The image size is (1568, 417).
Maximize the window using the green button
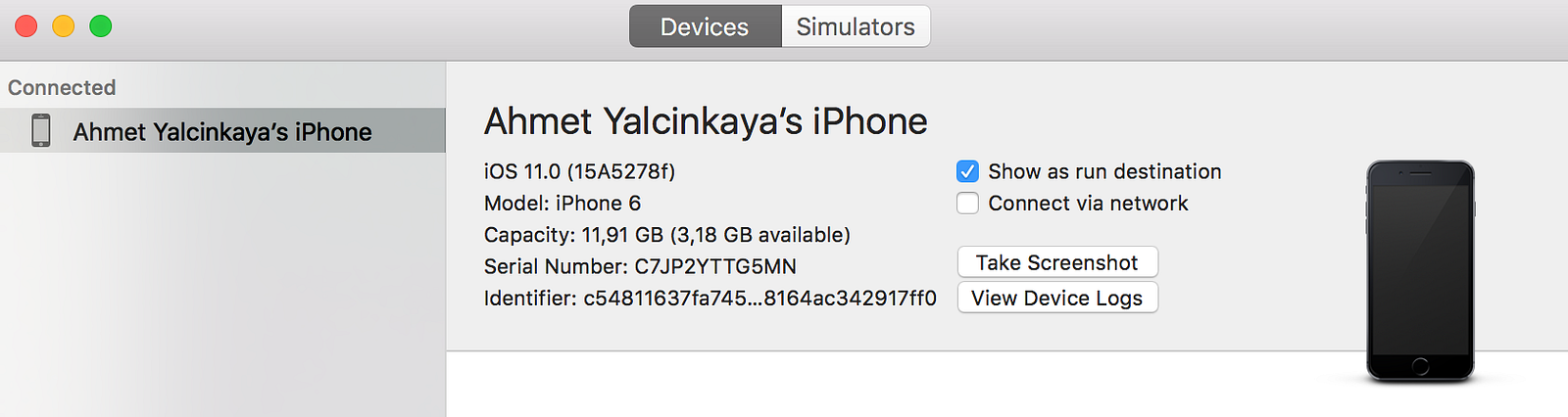[101, 26]
